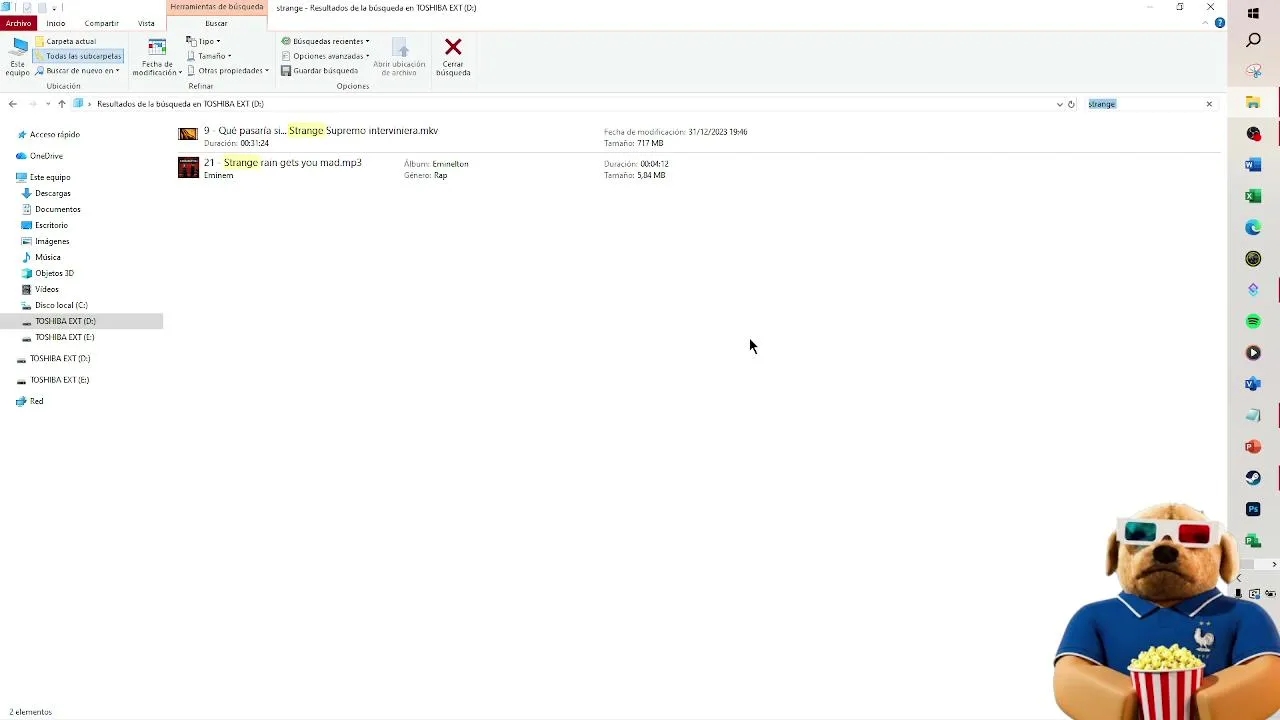Click the red X Cerrar búsqueda button

point(453,57)
